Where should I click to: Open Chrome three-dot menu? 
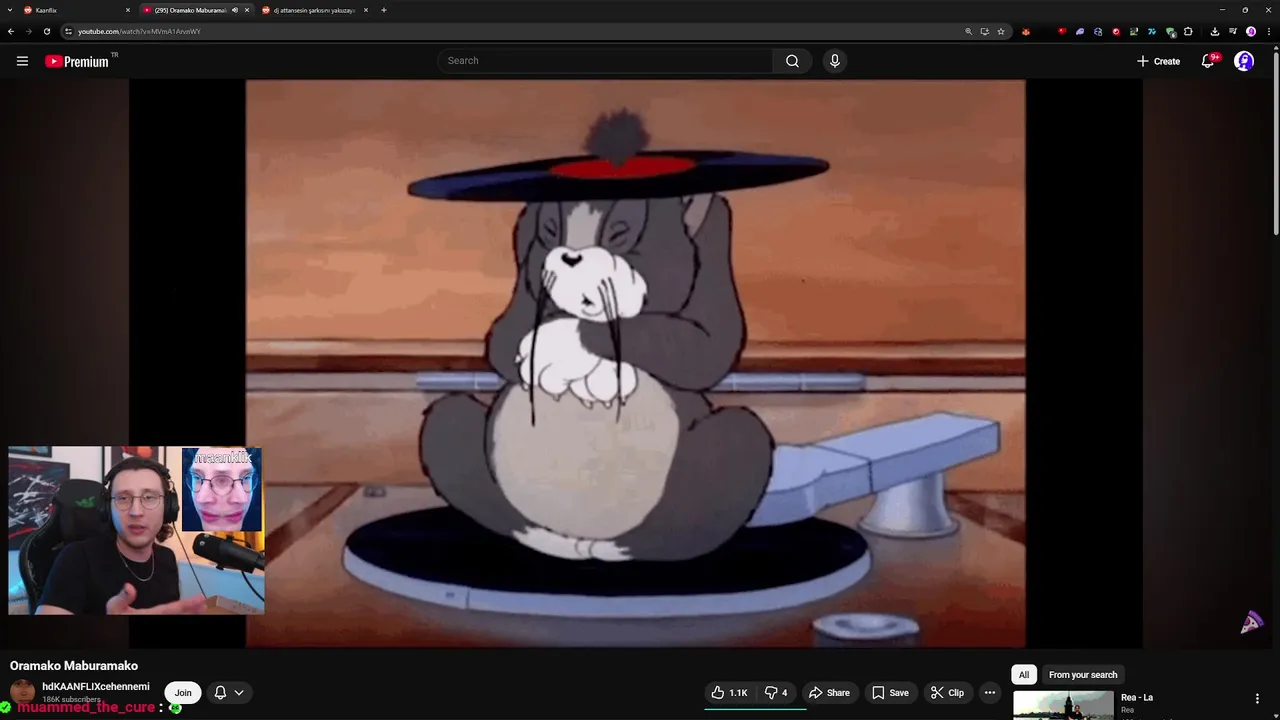point(1268,31)
